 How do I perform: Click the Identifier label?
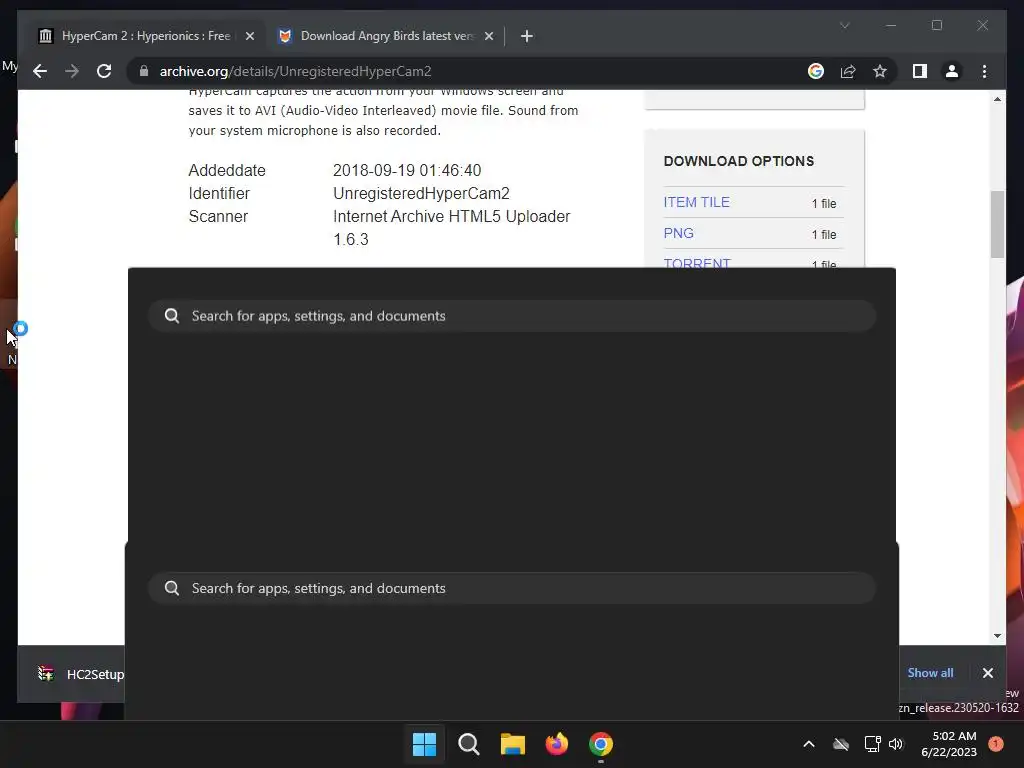(219, 193)
